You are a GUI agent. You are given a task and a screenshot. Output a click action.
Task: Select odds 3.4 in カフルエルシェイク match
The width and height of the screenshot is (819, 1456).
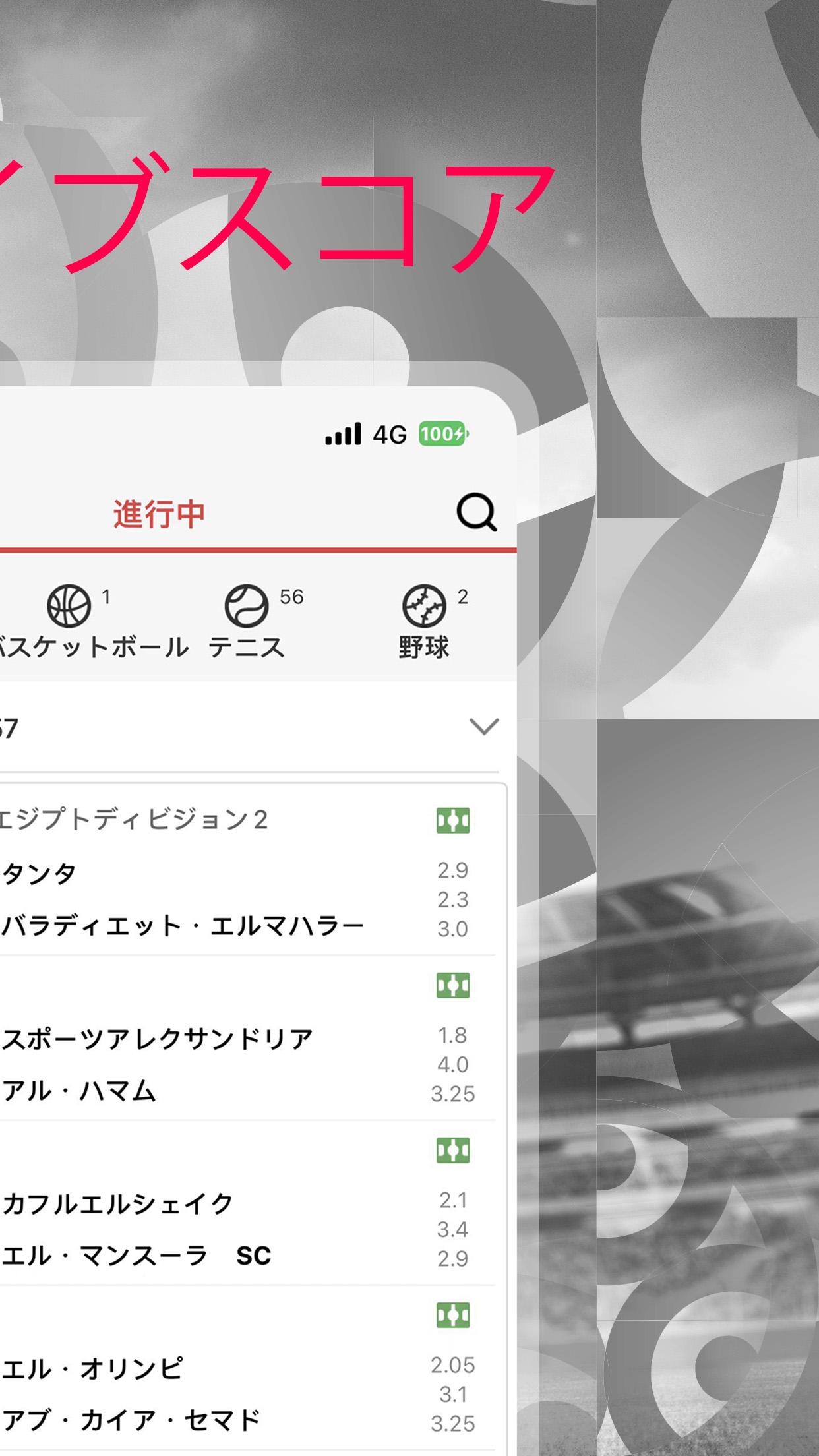click(453, 1228)
